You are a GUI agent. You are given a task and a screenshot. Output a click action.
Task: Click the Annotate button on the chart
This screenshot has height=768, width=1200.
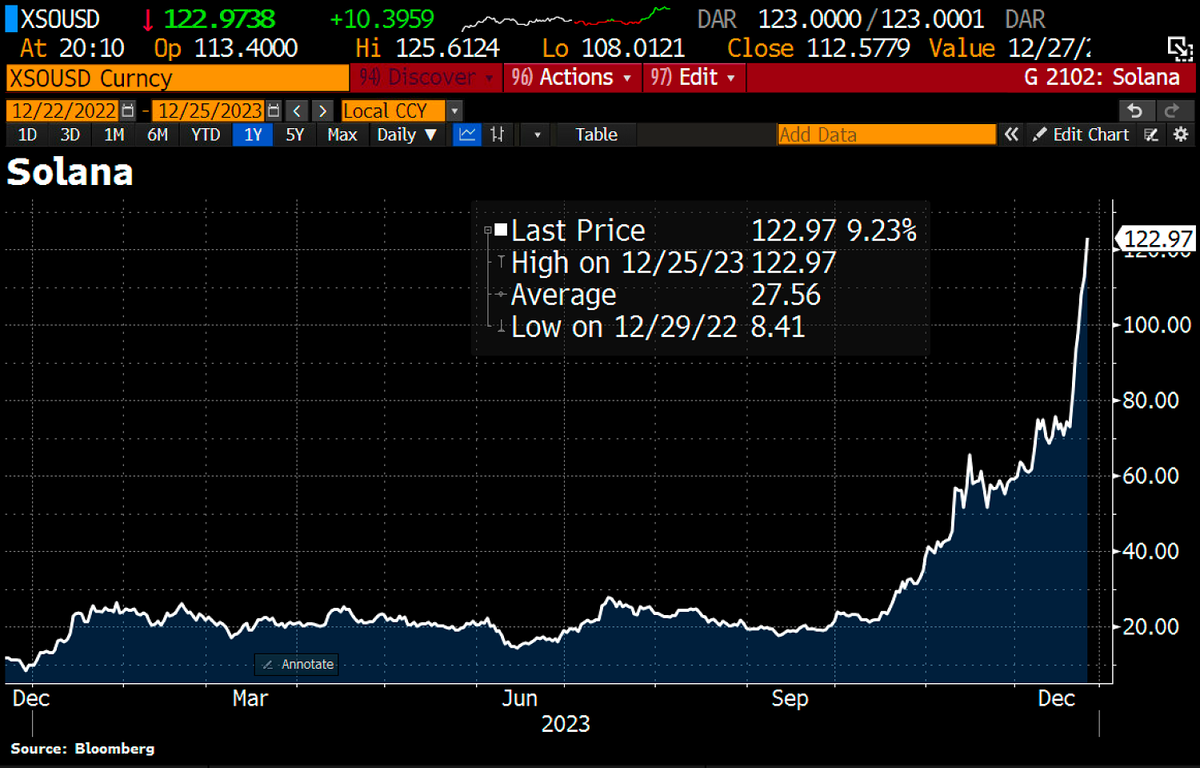(x=297, y=664)
